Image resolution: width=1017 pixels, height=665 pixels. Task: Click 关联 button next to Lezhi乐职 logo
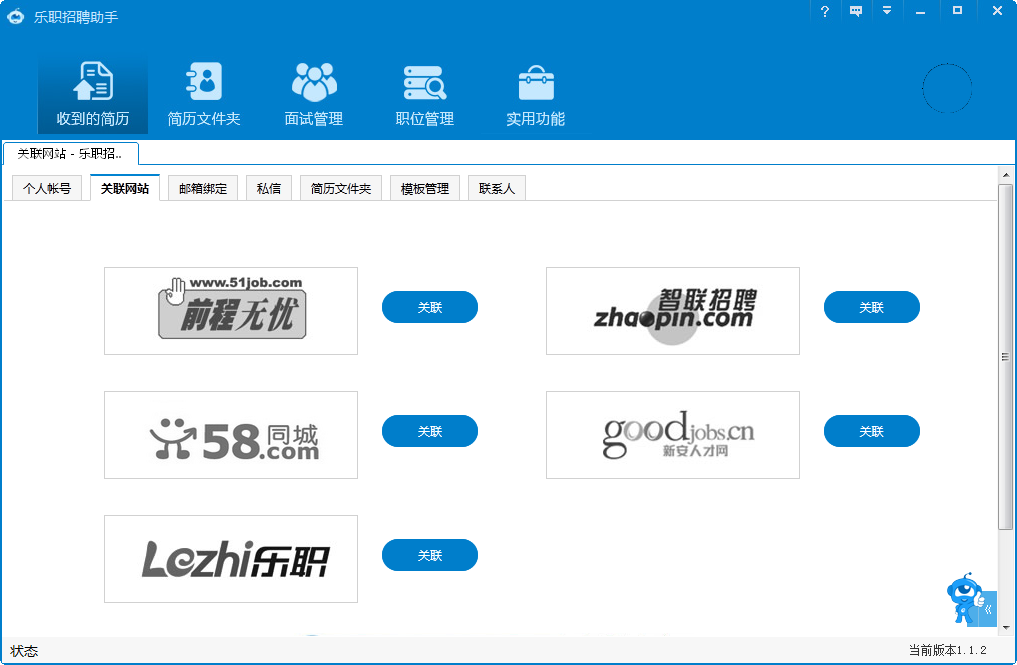click(429, 555)
